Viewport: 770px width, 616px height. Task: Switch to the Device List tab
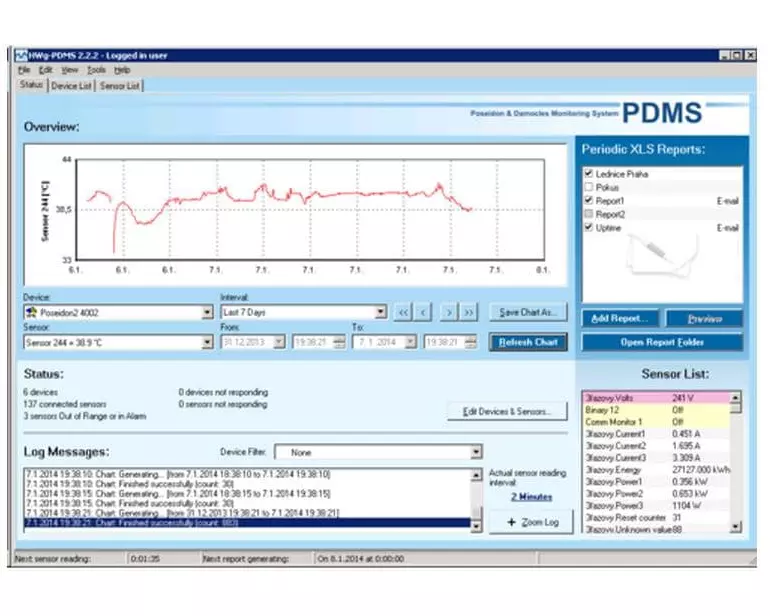(72, 86)
